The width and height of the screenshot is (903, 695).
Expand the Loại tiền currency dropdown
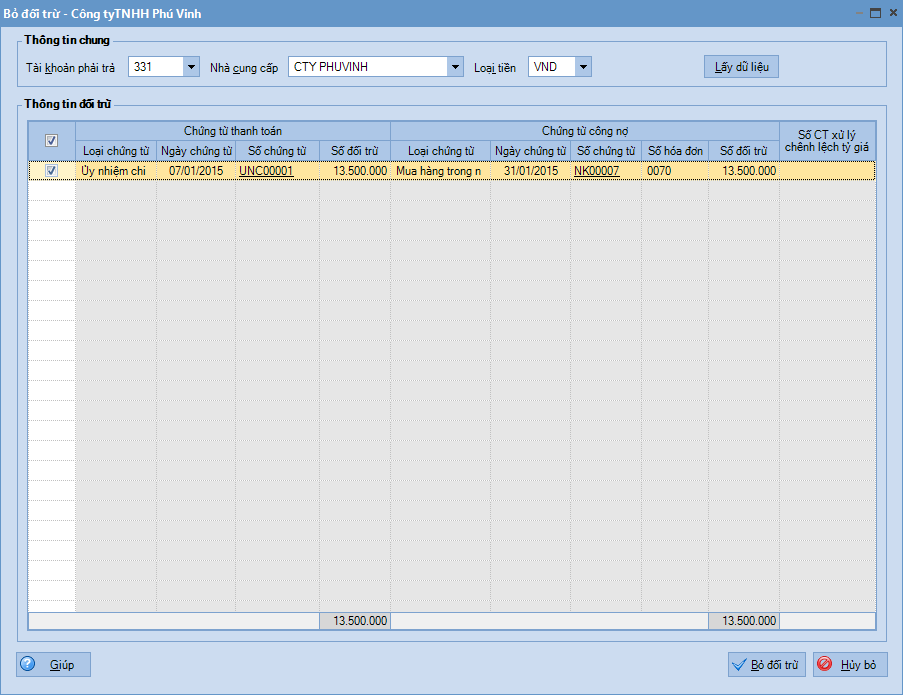(x=583, y=67)
